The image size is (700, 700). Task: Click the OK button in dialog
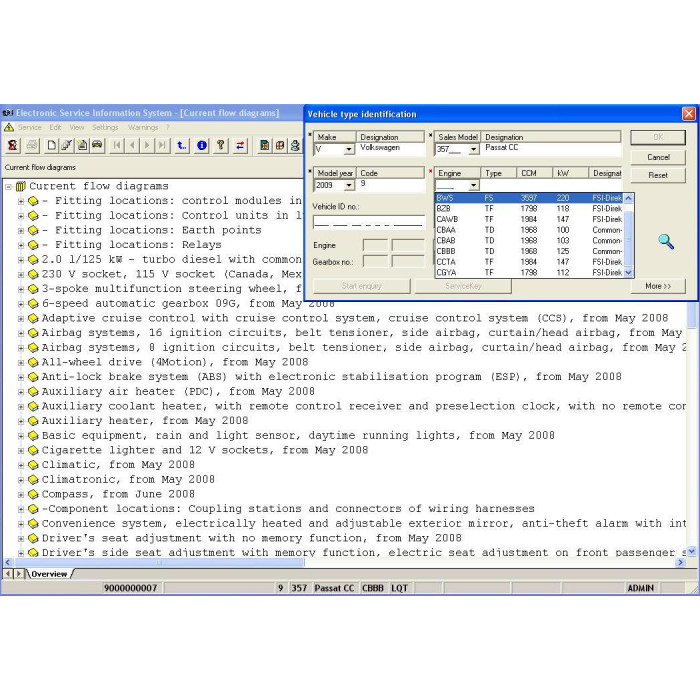pos(658,138)
